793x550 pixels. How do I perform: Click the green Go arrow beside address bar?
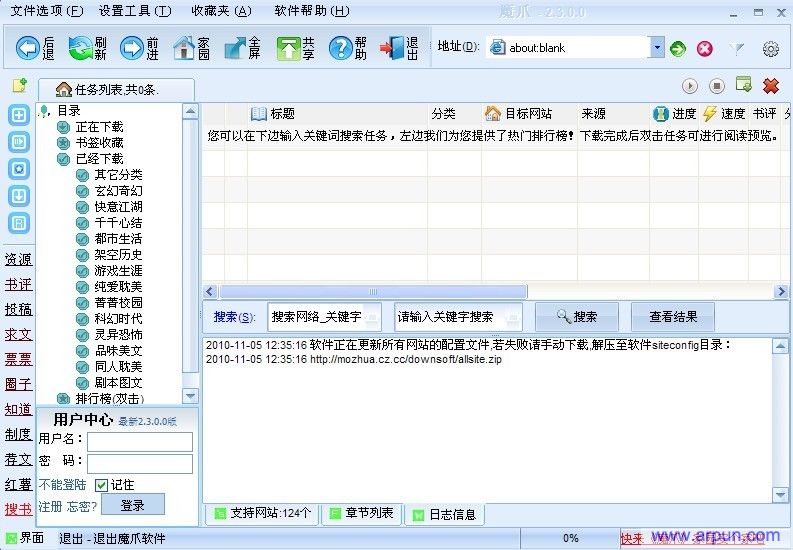(x=679, y=48)
